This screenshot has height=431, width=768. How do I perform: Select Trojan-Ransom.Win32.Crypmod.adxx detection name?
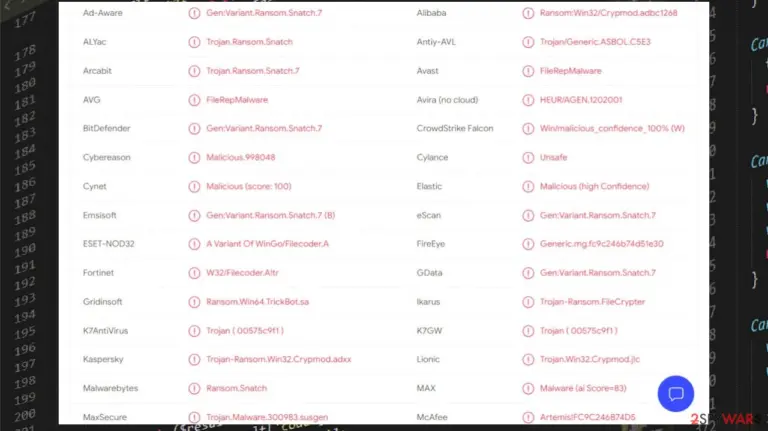(x=279, y=359)
